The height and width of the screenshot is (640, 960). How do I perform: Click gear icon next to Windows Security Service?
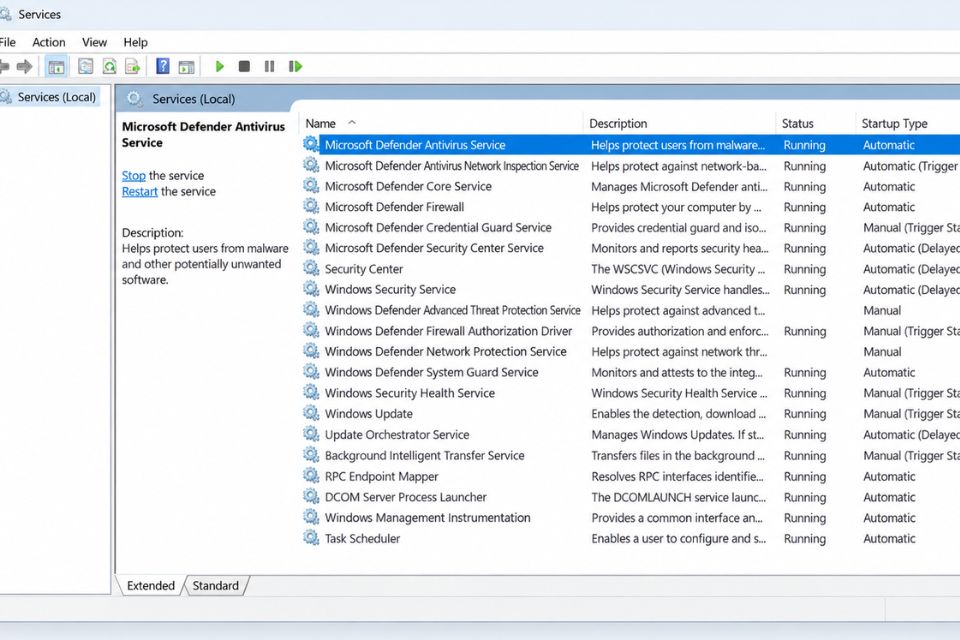coord(311,289)
